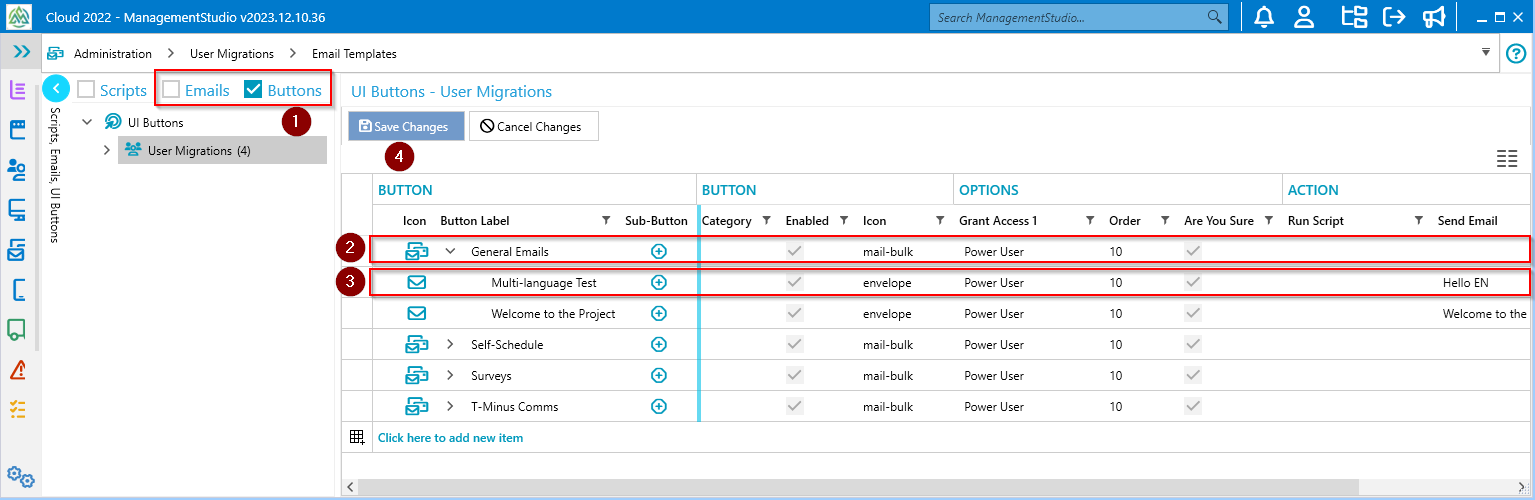Click the Hello EN send email cell

coord(1466,283)
